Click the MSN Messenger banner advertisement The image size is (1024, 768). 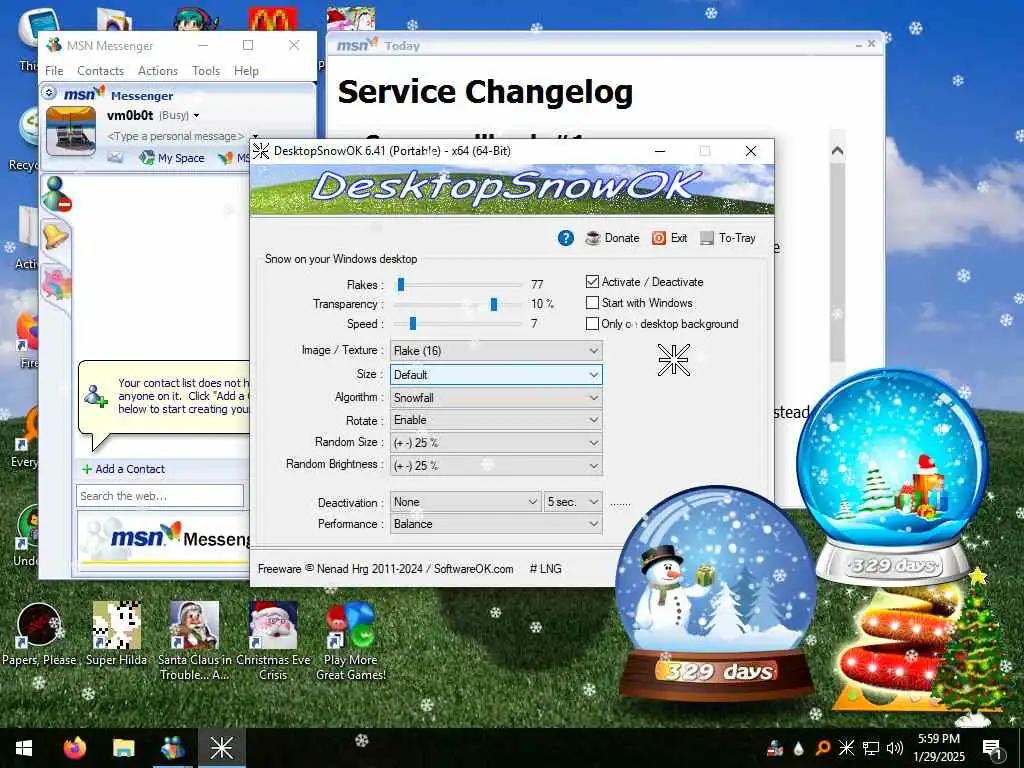165,539
